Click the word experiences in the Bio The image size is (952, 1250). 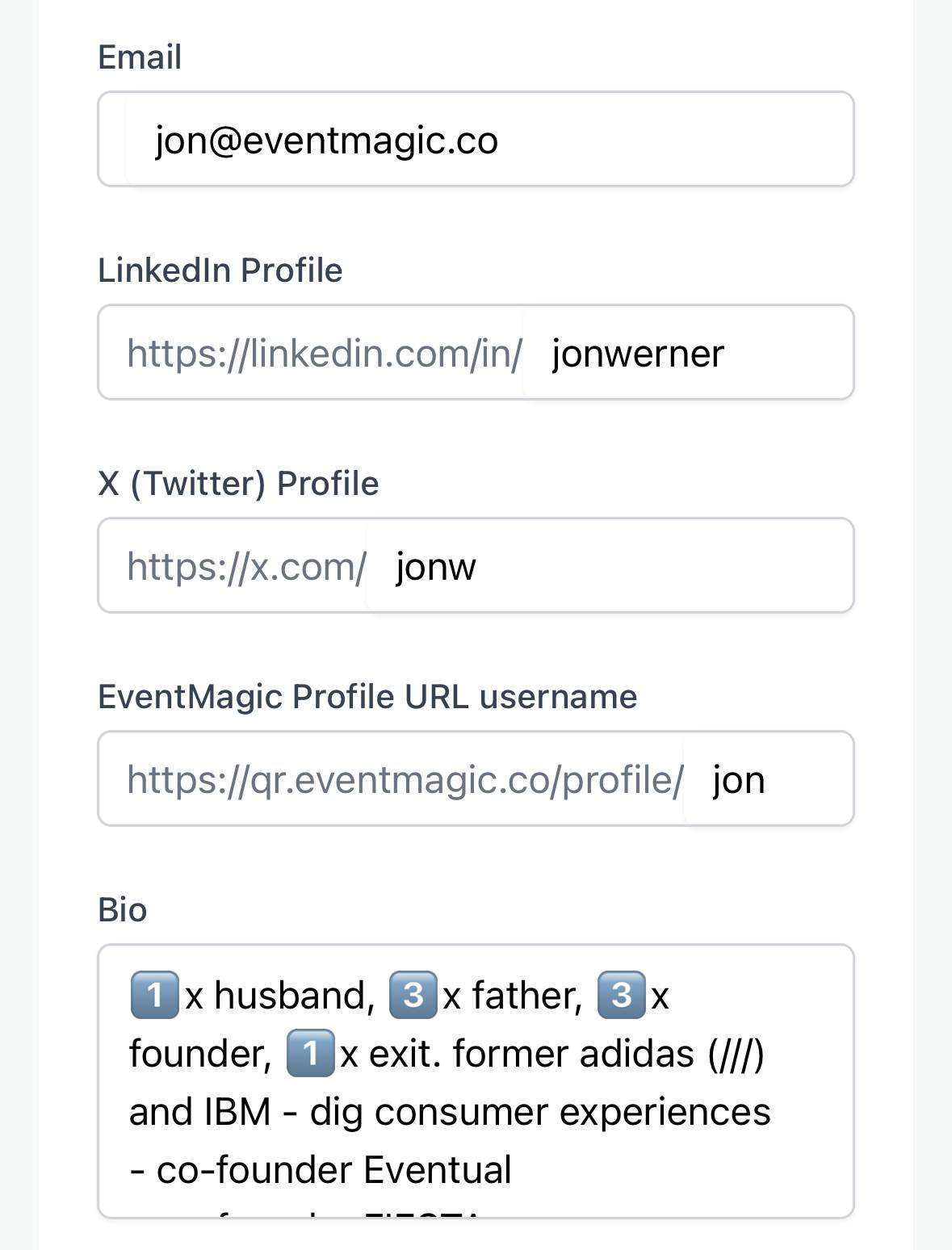[665, 1112]
